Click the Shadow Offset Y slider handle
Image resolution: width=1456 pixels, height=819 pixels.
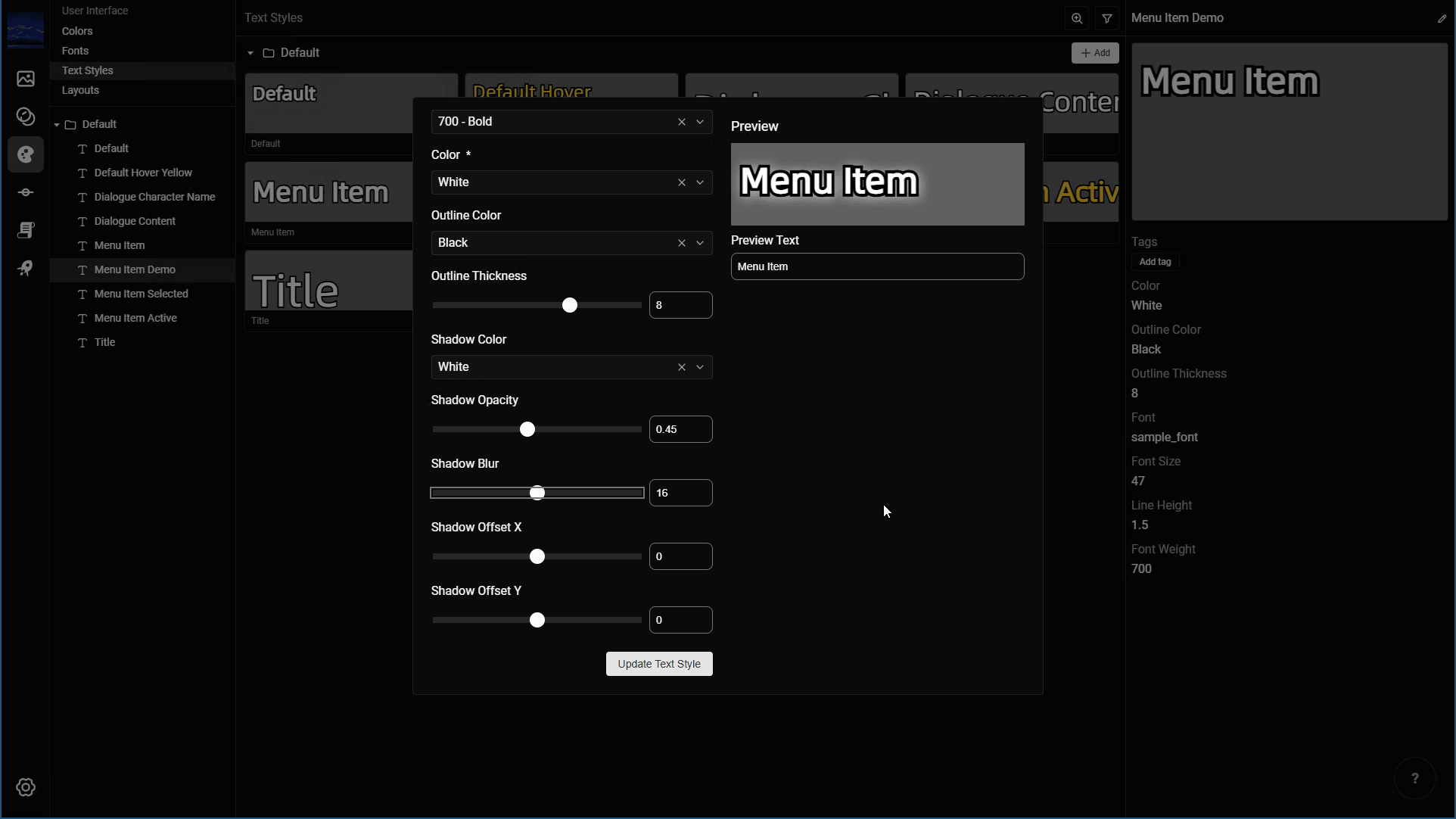tap(537, 620)
